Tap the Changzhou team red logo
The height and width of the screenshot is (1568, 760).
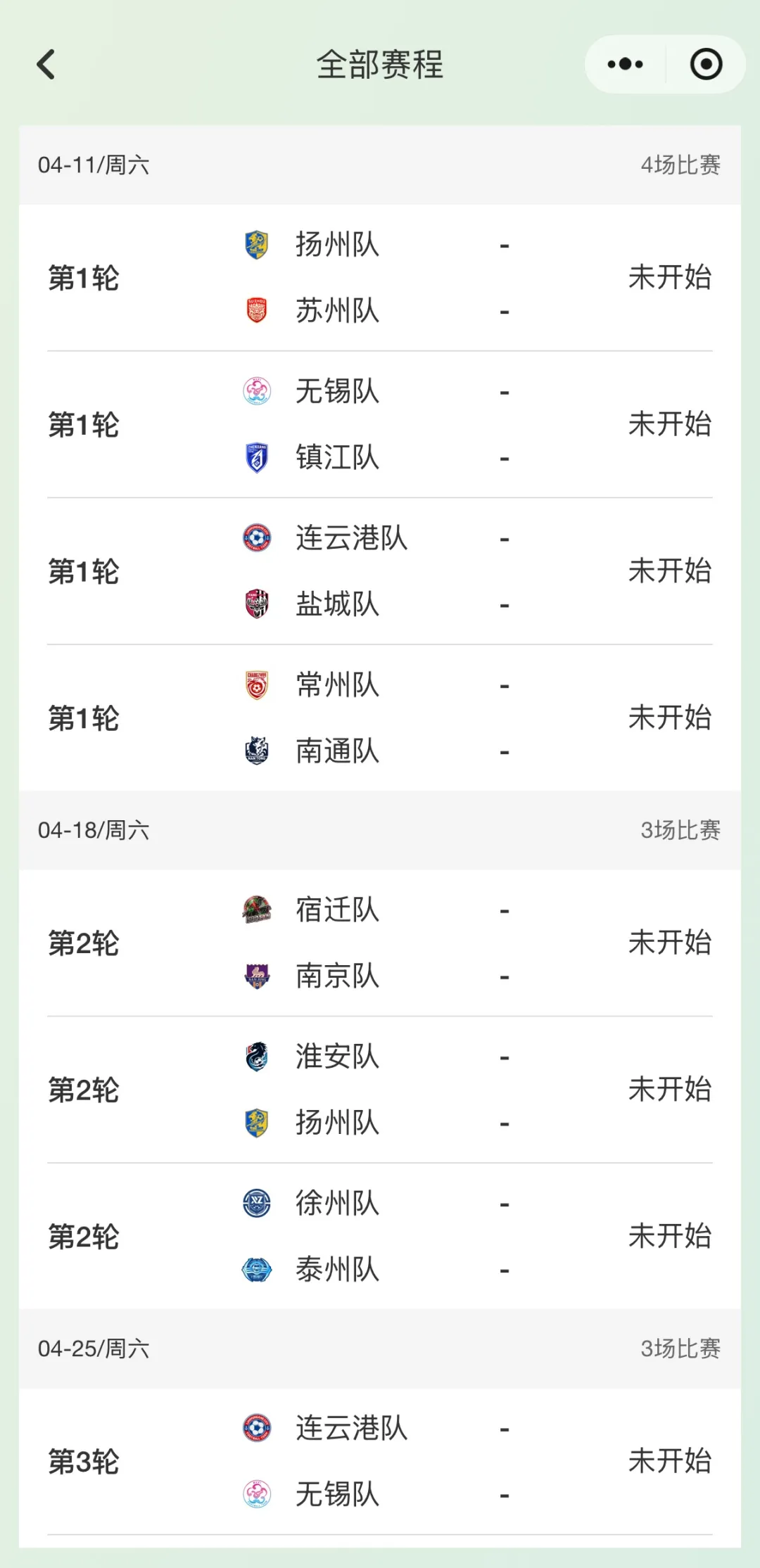point(257,684)
